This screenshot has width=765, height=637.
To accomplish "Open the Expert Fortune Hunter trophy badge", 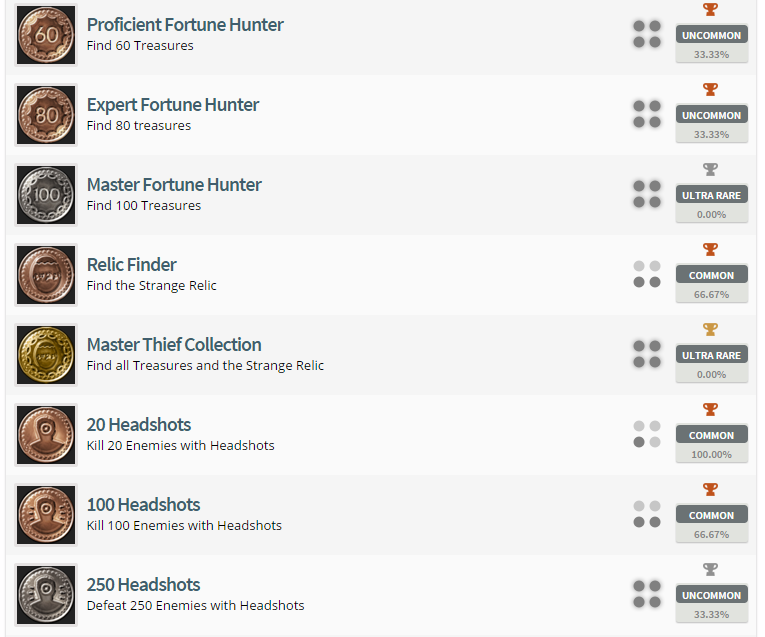I will click(46, 115).
